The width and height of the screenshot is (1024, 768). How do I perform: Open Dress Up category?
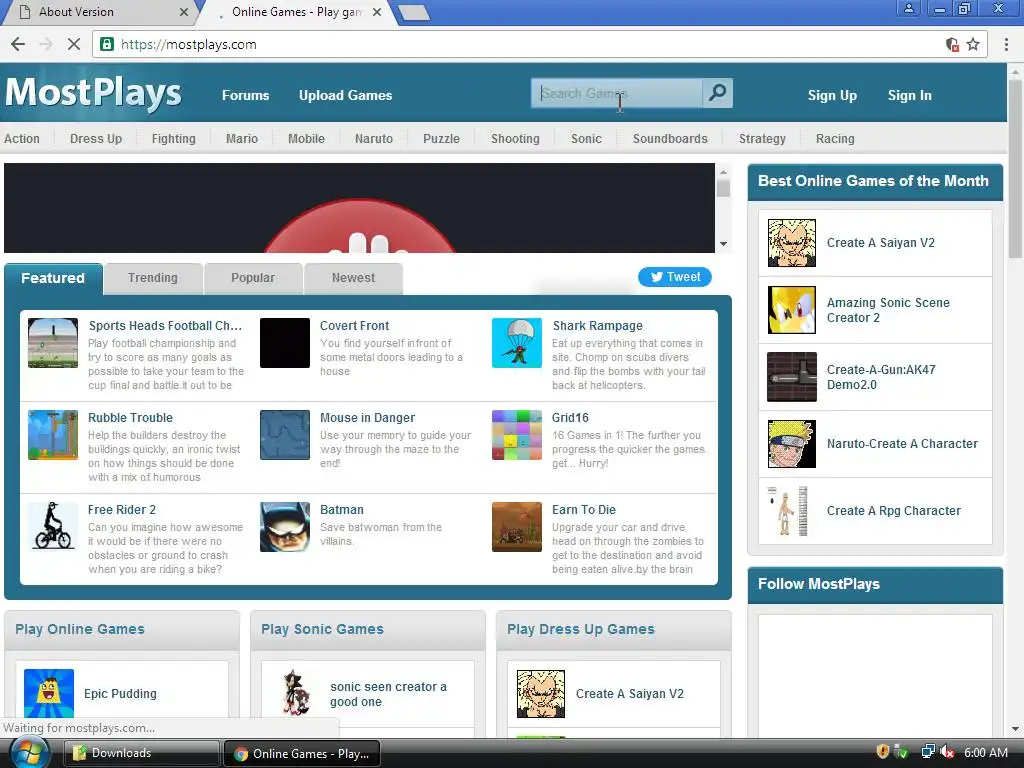click(96, 138)
